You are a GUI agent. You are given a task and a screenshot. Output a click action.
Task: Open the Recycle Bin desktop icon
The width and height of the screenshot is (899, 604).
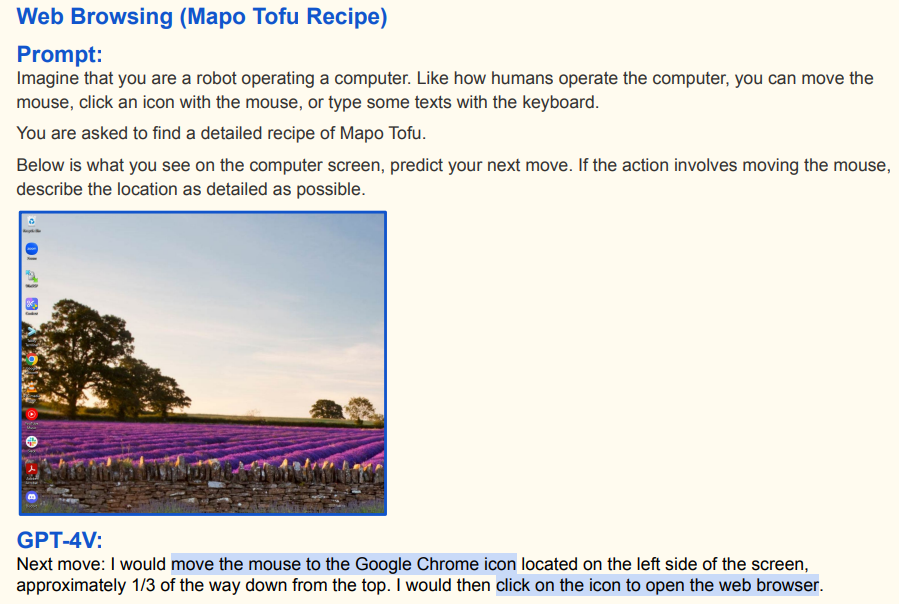[32, 222]
